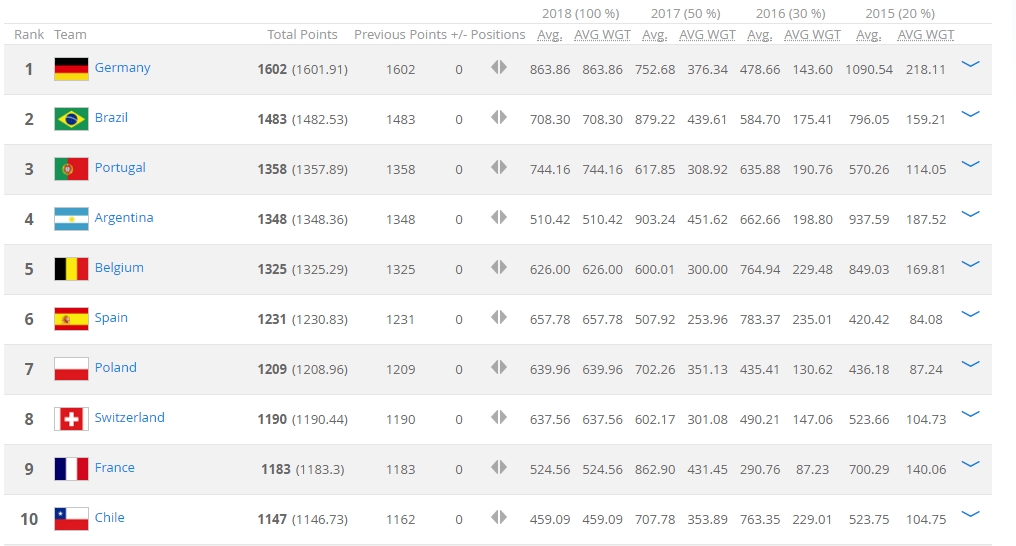This screenshot has height=546, width=1016.
Task: Click the Portugal flag icon
Action: pos(71,169)
